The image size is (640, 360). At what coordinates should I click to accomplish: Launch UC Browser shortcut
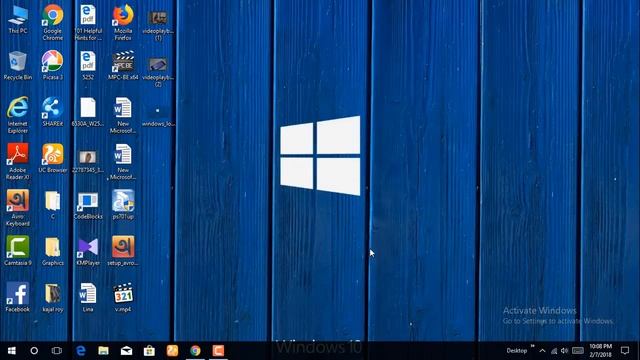click(x=53, y=158)
